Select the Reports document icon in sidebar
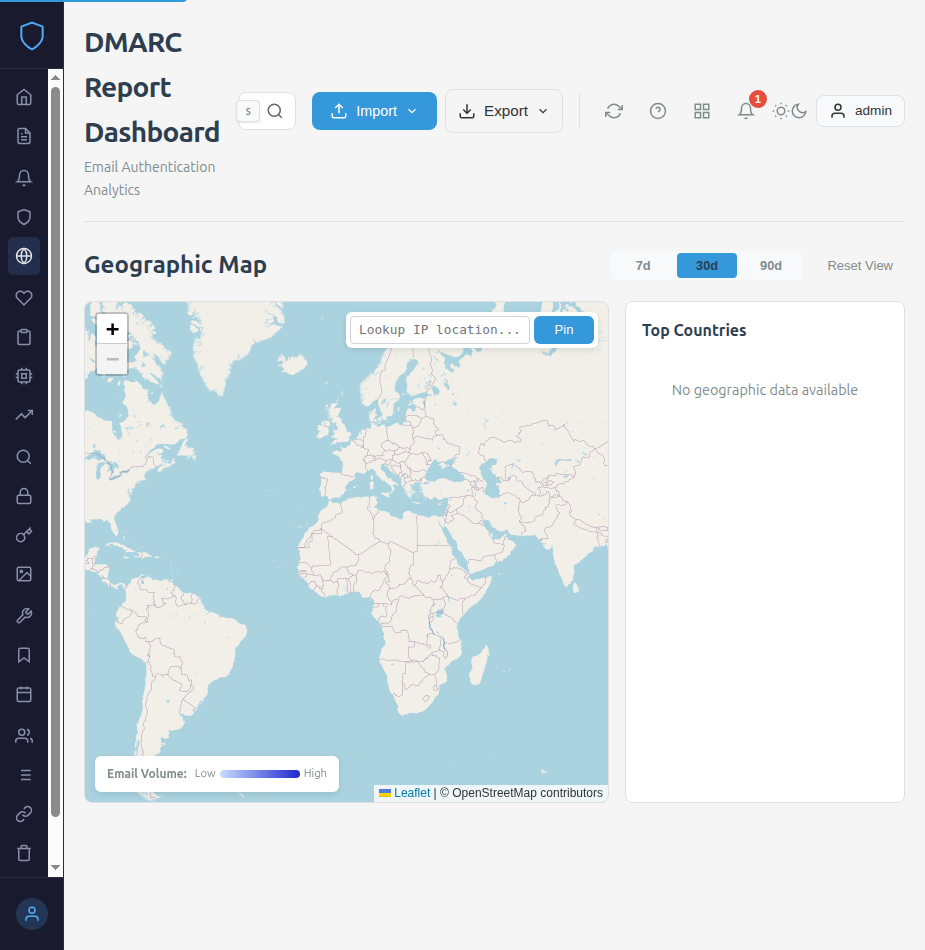Image resolution: width=925 pixels, height=950 pixels. click(x=24, y=136)
